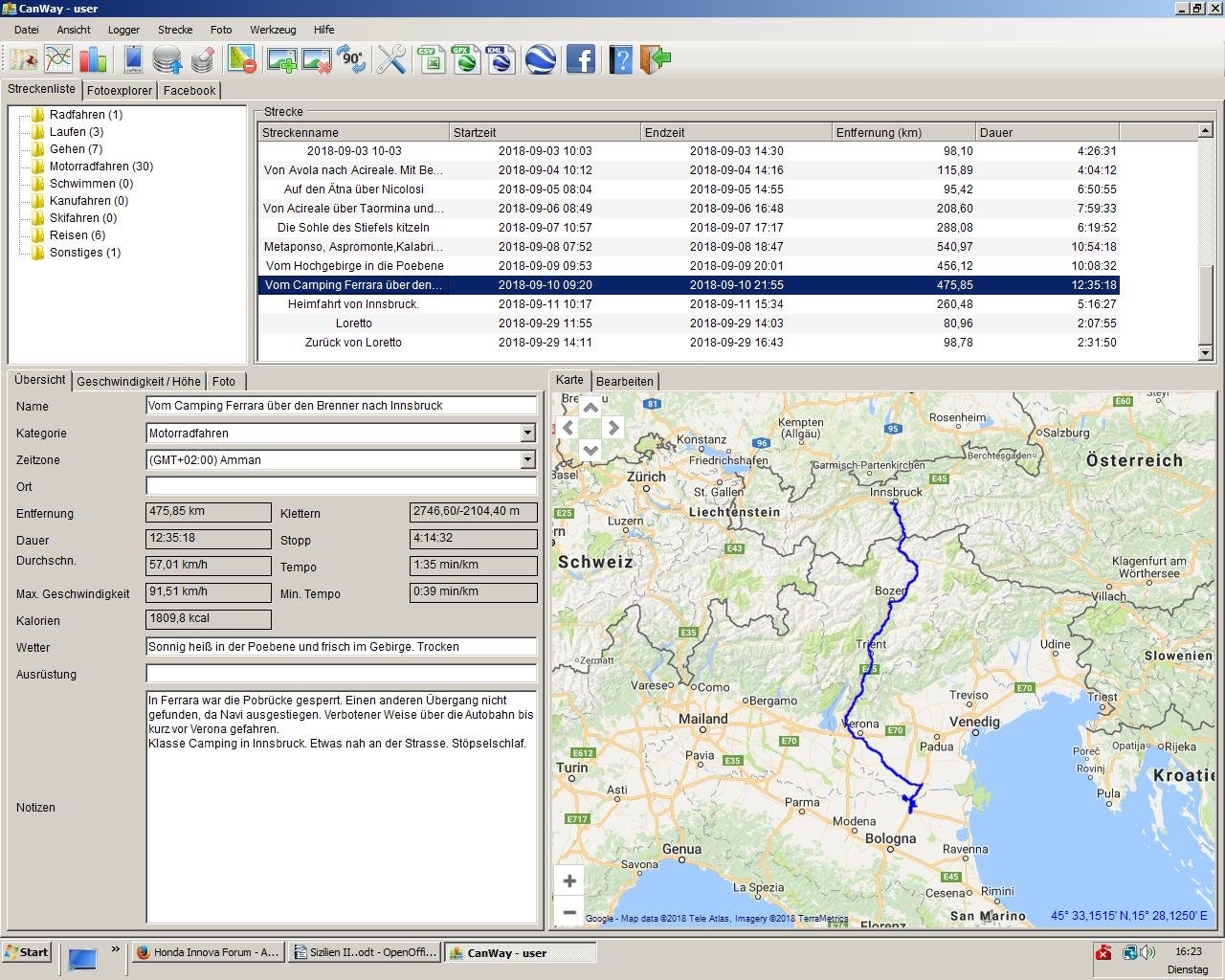Export route as CSV file
Screen dimensions: 1225x980
[x=431, y=59]
